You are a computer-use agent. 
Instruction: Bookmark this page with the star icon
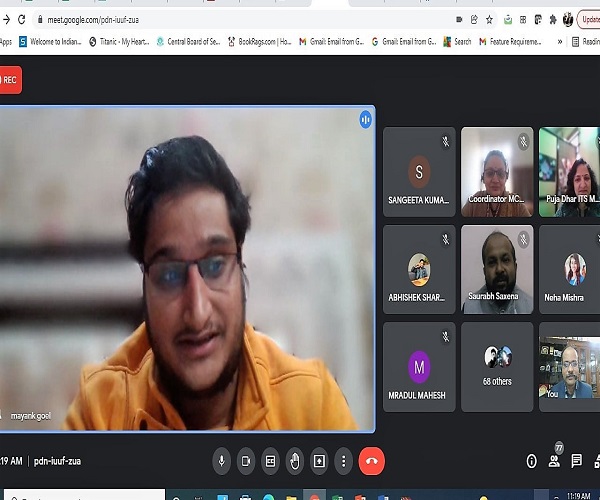[x=489, y=20]
